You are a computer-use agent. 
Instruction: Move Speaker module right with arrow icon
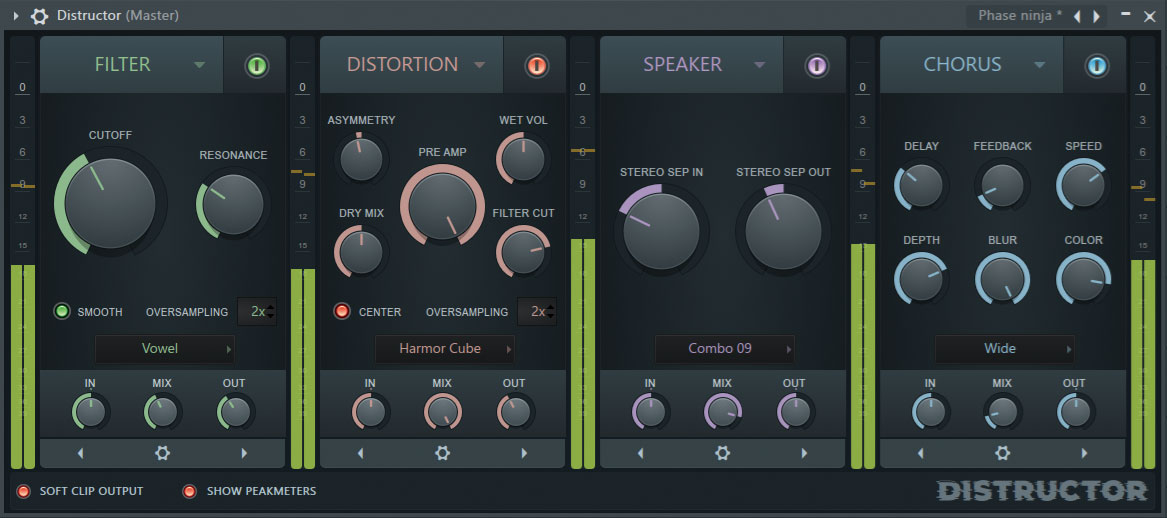coord(804,453)
